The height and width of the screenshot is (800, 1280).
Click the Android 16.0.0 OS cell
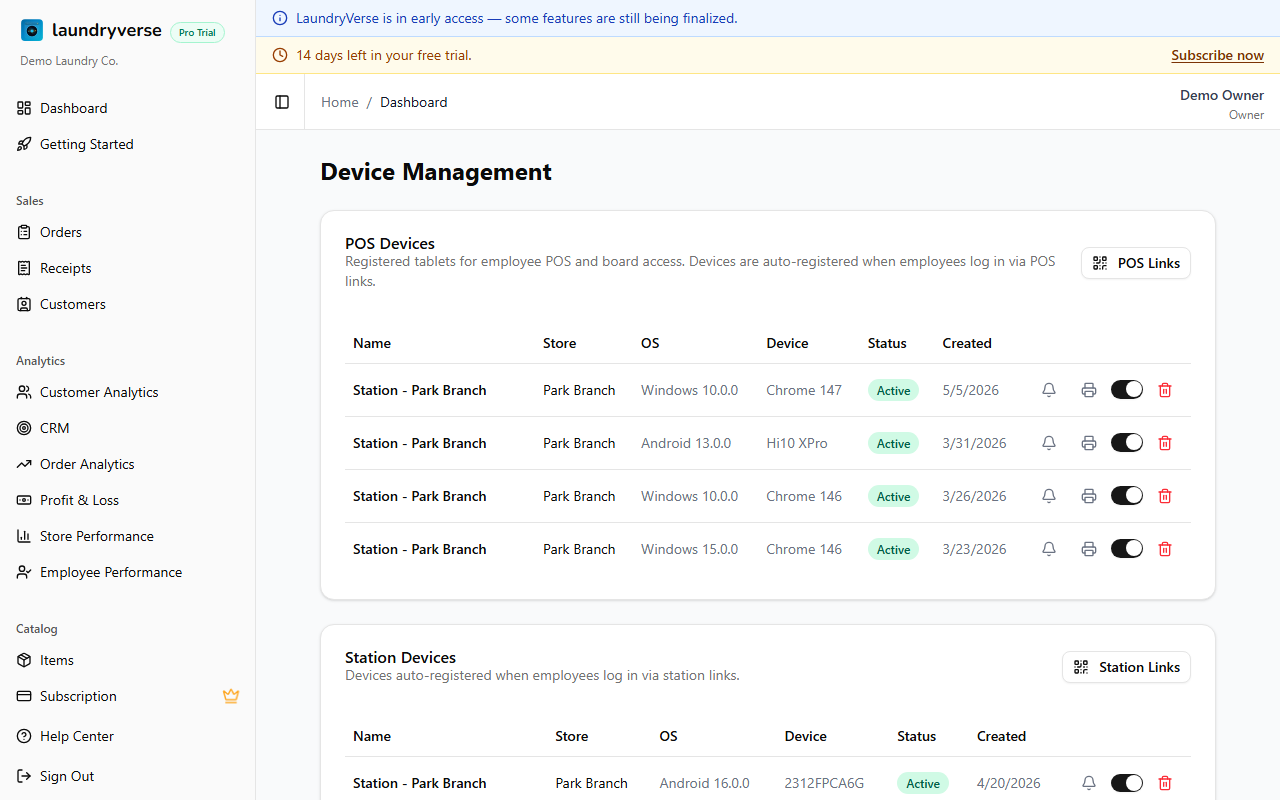[705, 783]
